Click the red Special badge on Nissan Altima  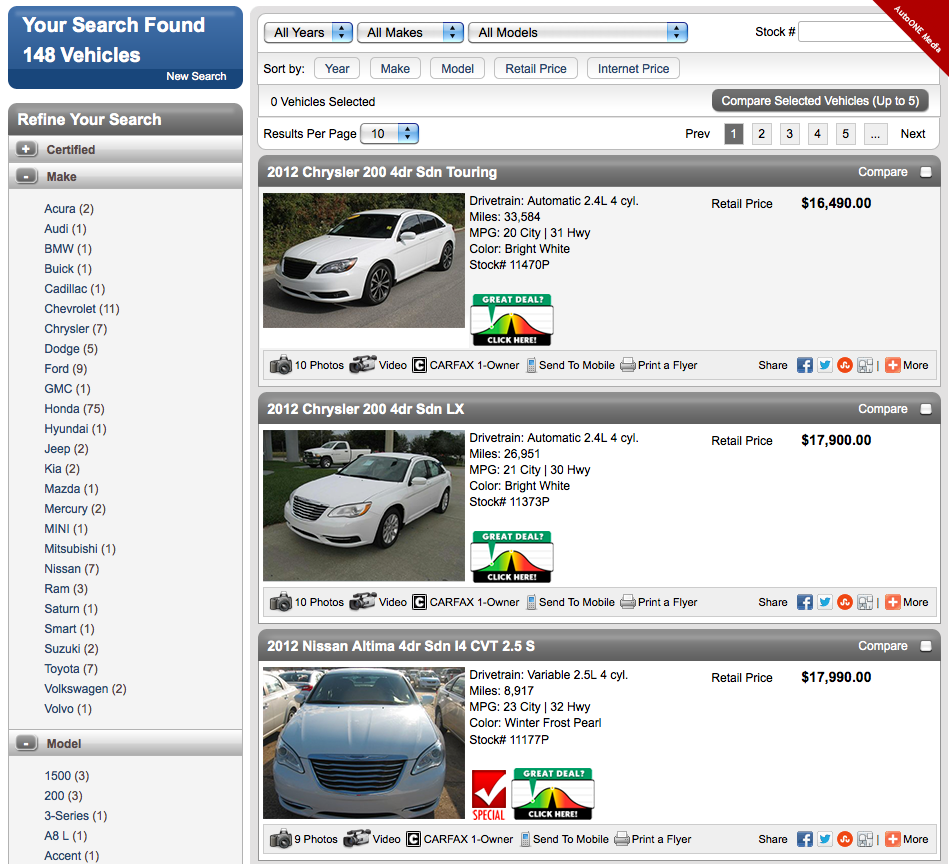point(488,795)
